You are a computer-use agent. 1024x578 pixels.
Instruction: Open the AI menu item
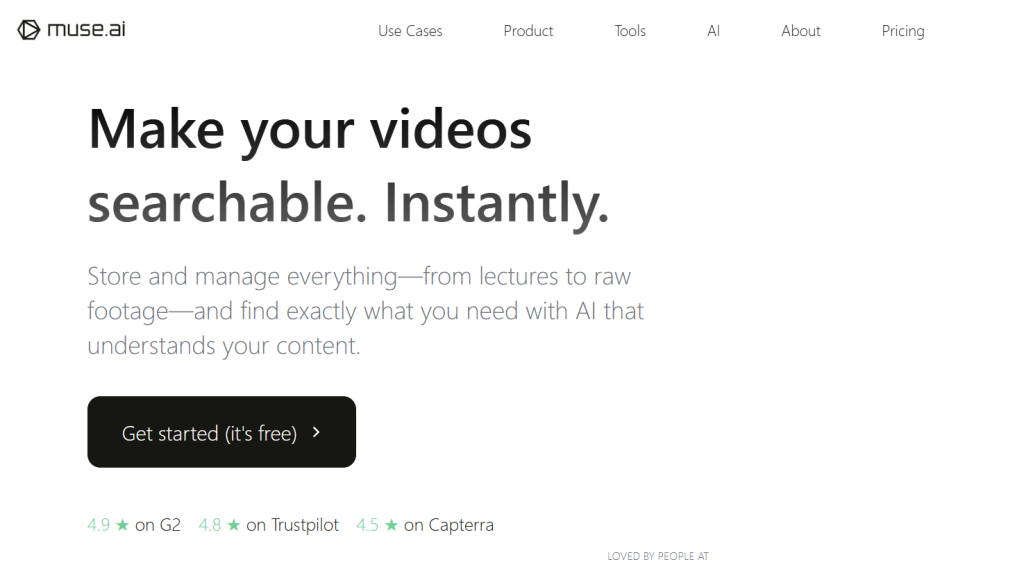(x=713, y=31)
